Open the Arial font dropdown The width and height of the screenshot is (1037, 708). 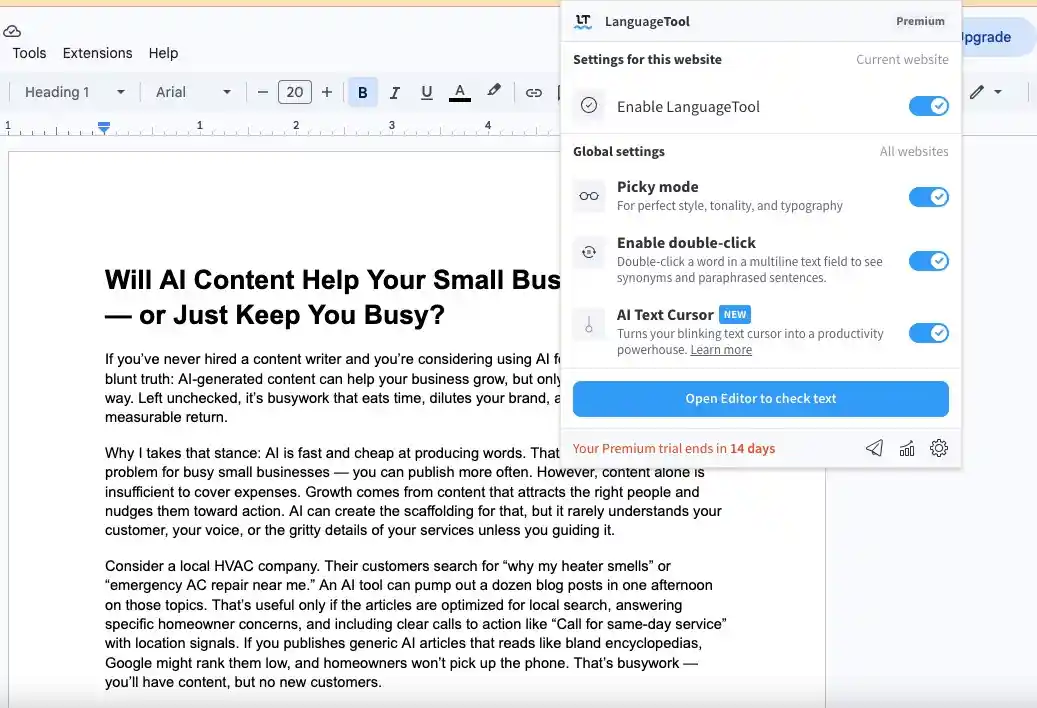pyautogui.click(x=193, y=93)
